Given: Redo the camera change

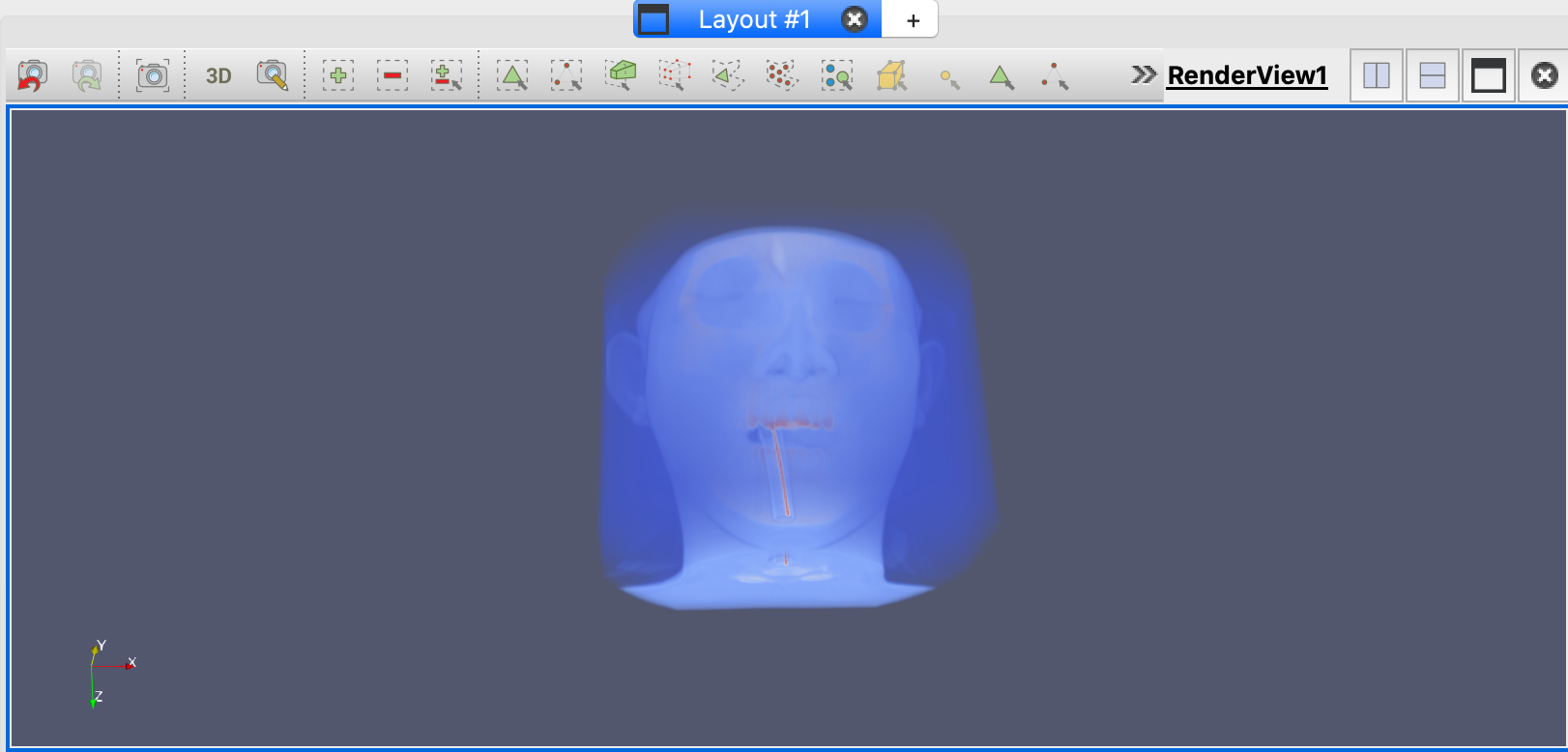Looking at the screenshot, I should click(87, 75).
